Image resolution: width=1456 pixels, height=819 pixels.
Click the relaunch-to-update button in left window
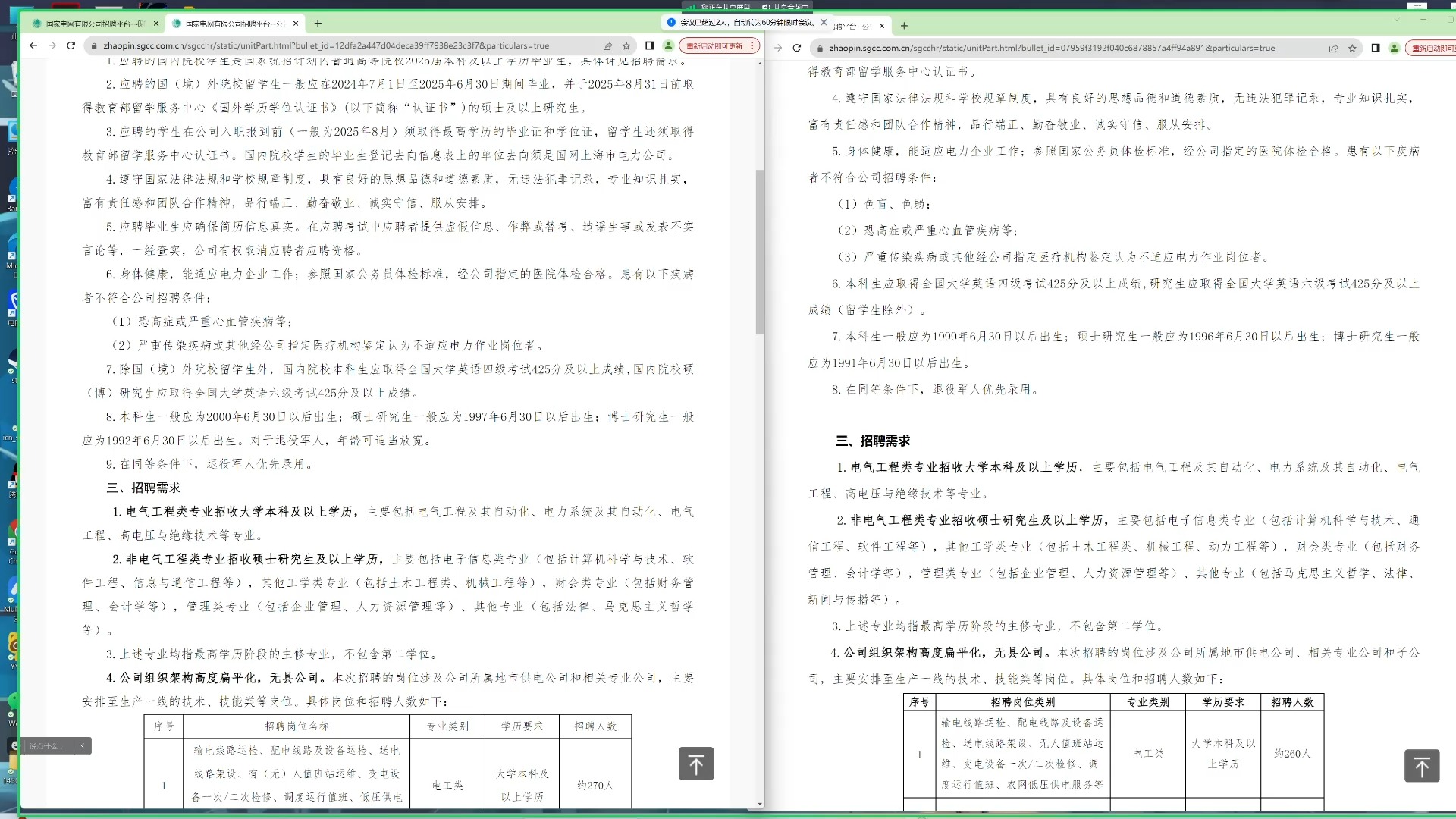tap(714, 45)
